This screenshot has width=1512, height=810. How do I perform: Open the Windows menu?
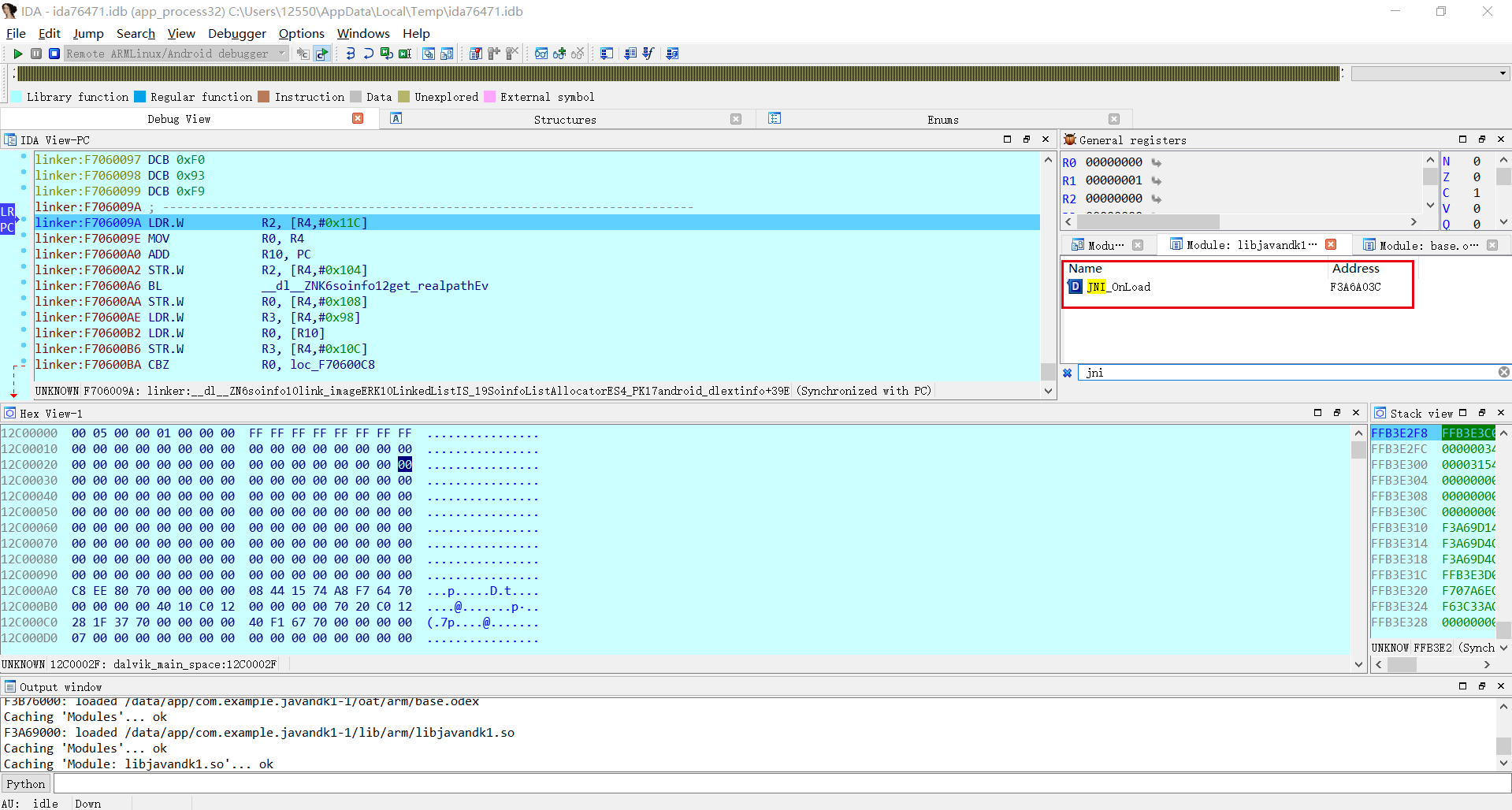tap(363, 33)
